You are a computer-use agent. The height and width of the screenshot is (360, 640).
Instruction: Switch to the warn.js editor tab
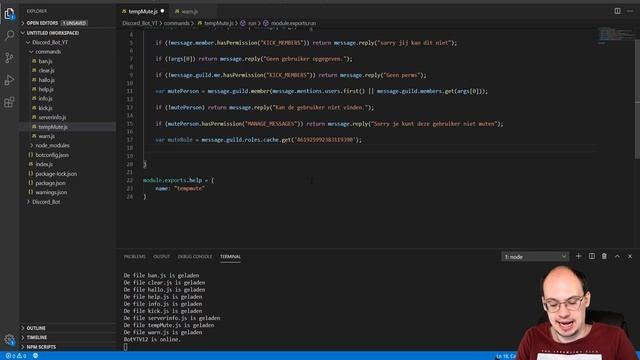click(x=189, y=11)
